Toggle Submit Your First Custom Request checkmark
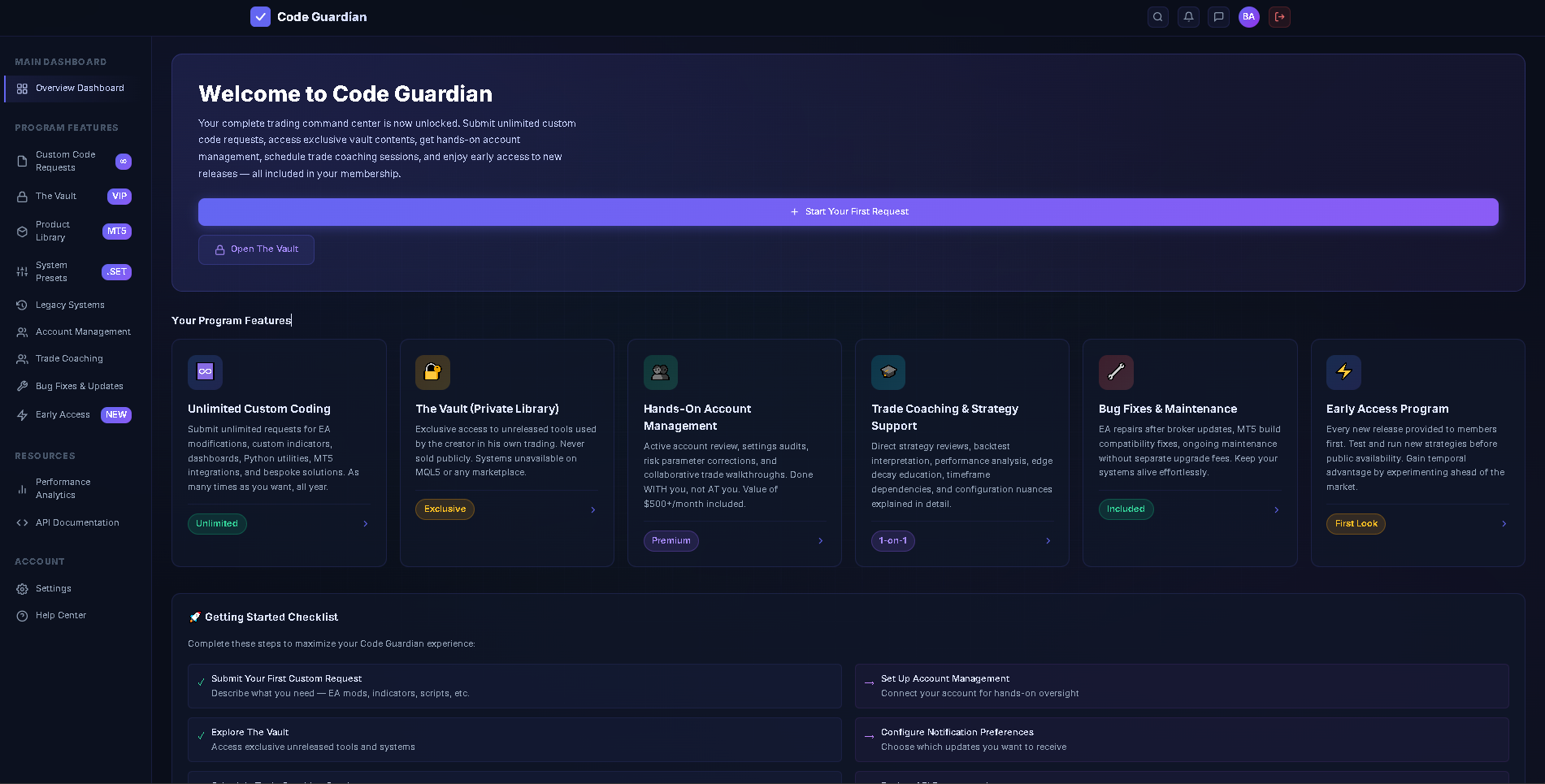 pos(201,682)
